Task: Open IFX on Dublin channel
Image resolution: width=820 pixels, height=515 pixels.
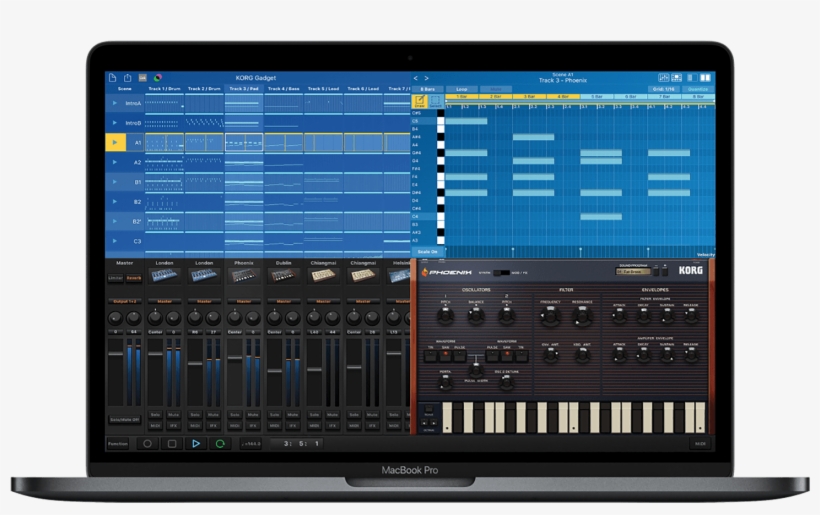Action: tap(293, 426)
